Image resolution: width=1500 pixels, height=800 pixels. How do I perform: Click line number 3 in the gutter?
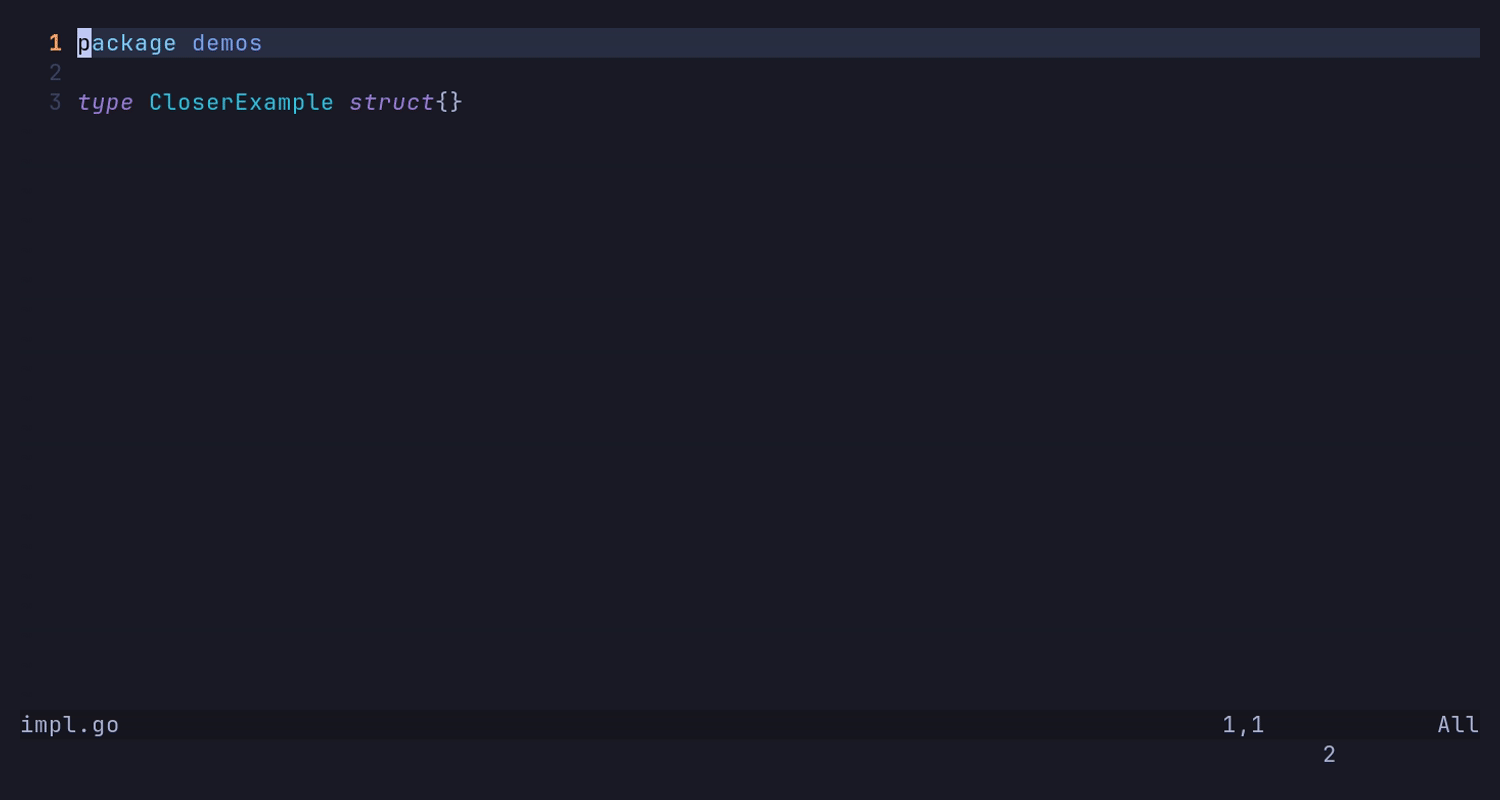point(55,102)
